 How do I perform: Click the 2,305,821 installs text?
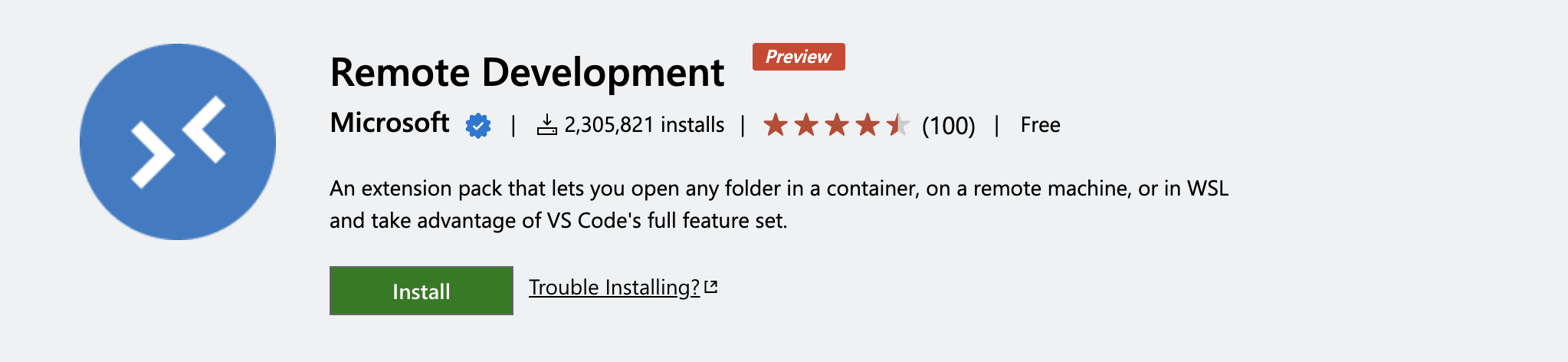(x=644, y=125)
